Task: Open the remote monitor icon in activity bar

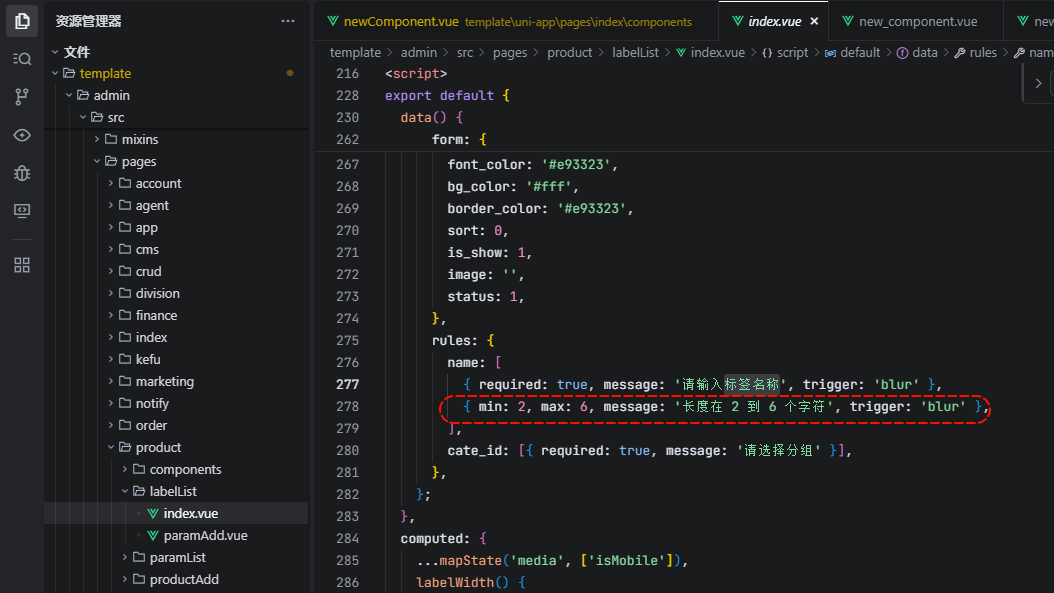Action: pos(22,210)
